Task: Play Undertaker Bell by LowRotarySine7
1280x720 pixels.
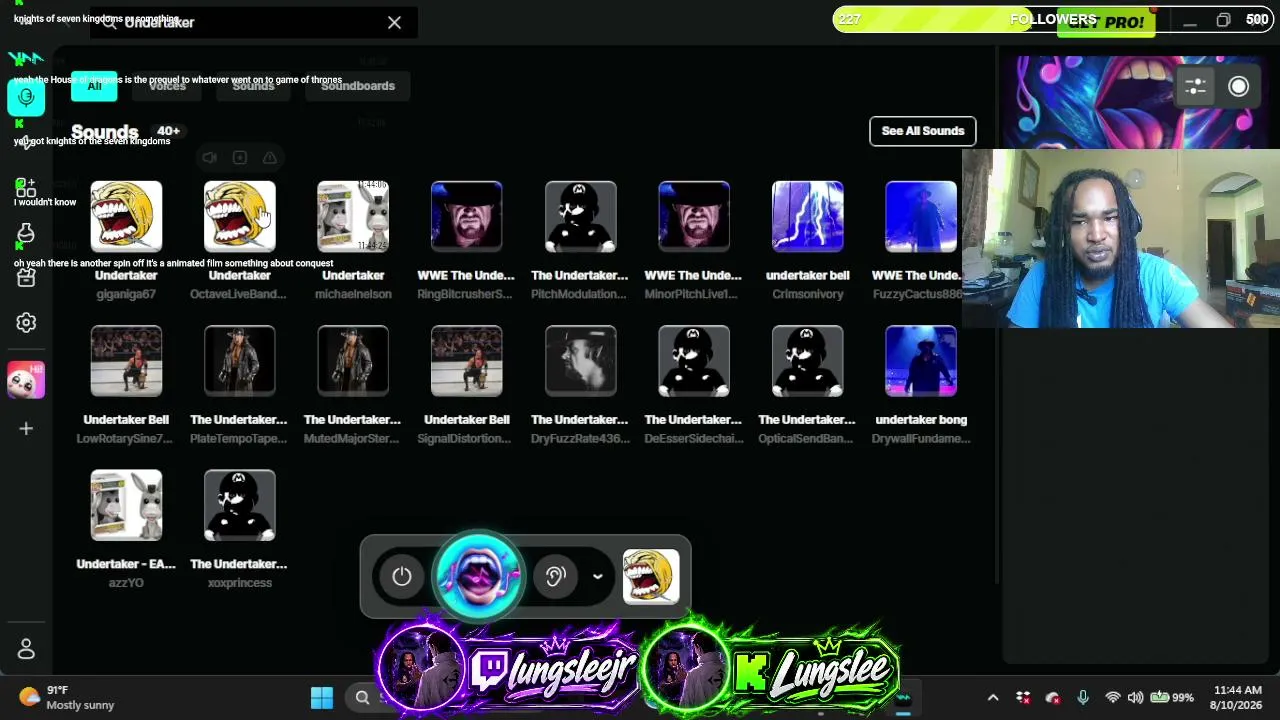Action: click(126, 361)
